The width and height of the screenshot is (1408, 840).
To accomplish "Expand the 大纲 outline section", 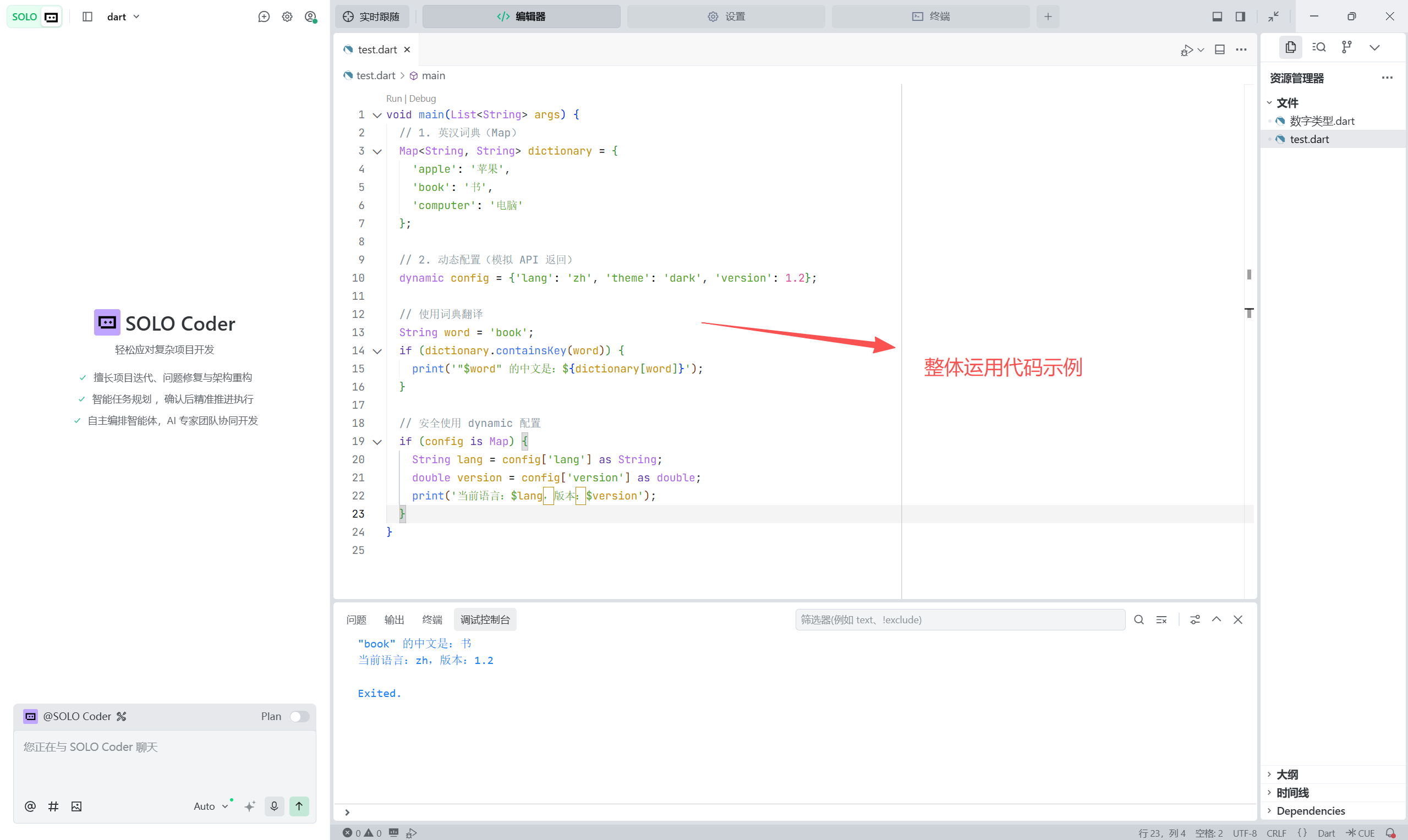I will pyautogui.click(x=1287, y=775).
